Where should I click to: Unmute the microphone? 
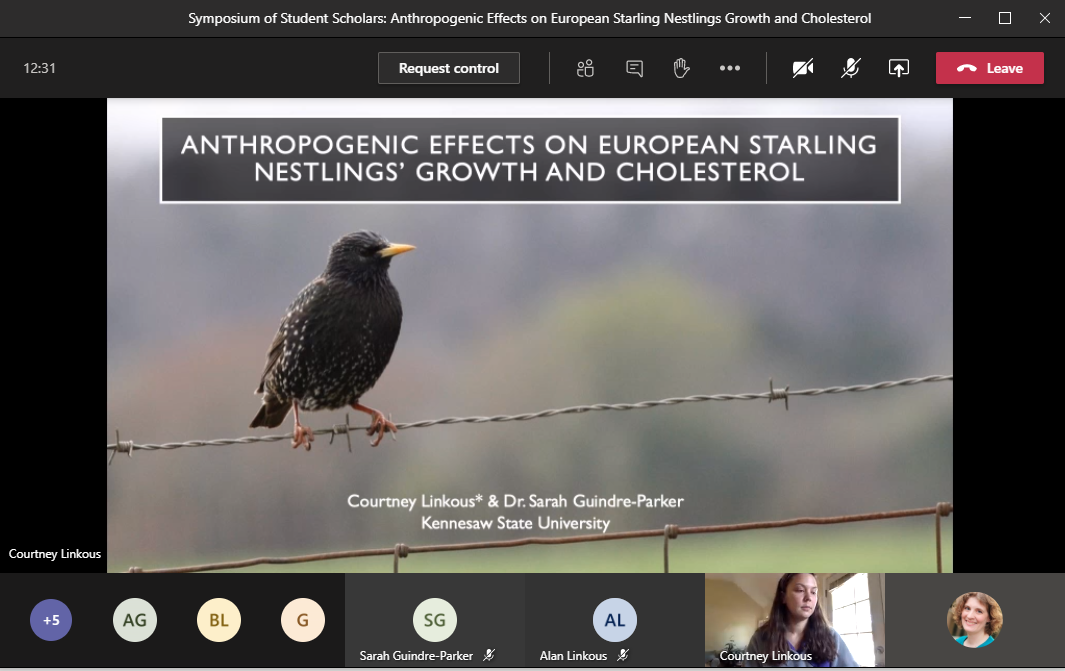(851, 68)
